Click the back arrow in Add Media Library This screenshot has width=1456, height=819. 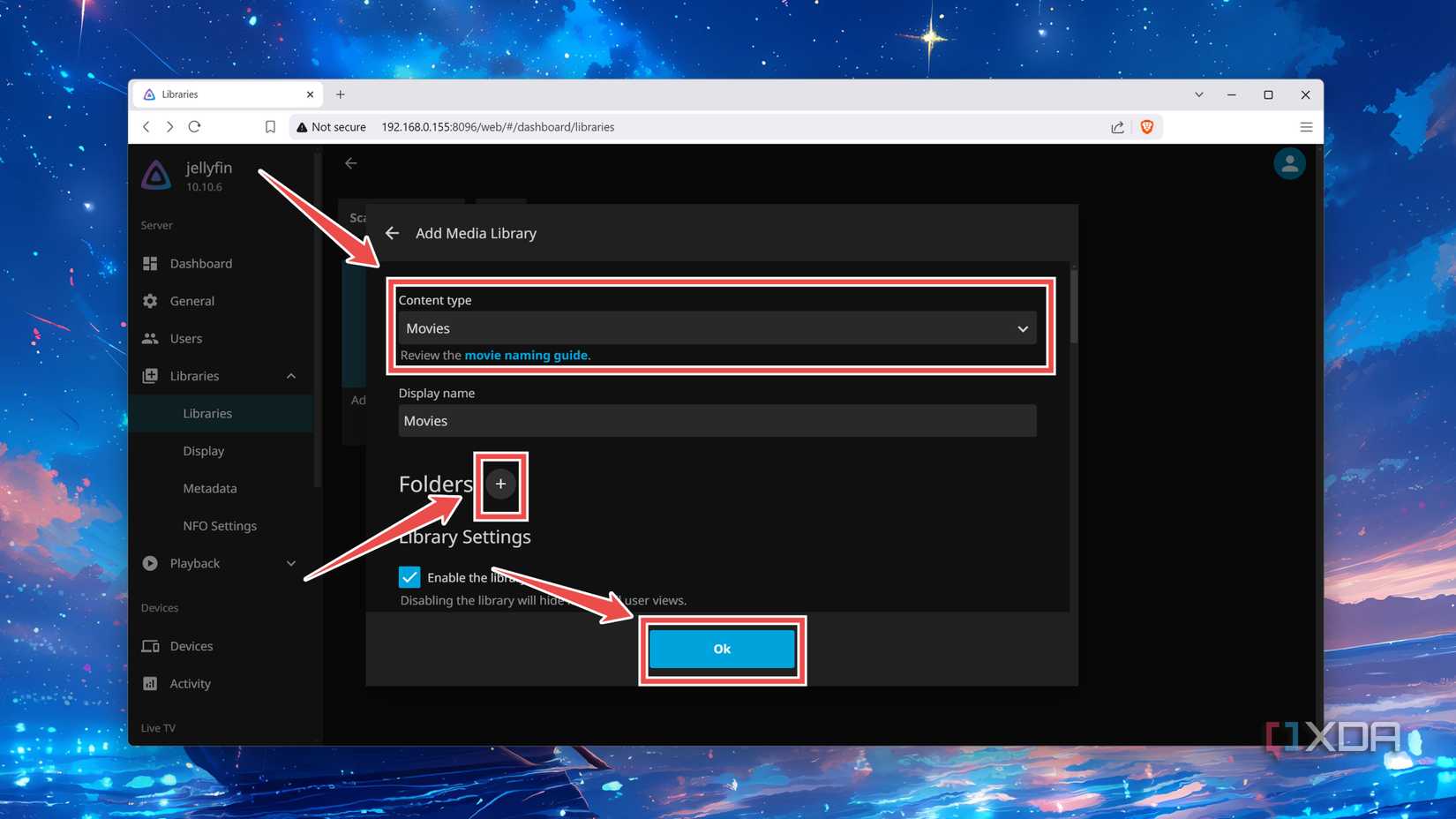point(392,233)
